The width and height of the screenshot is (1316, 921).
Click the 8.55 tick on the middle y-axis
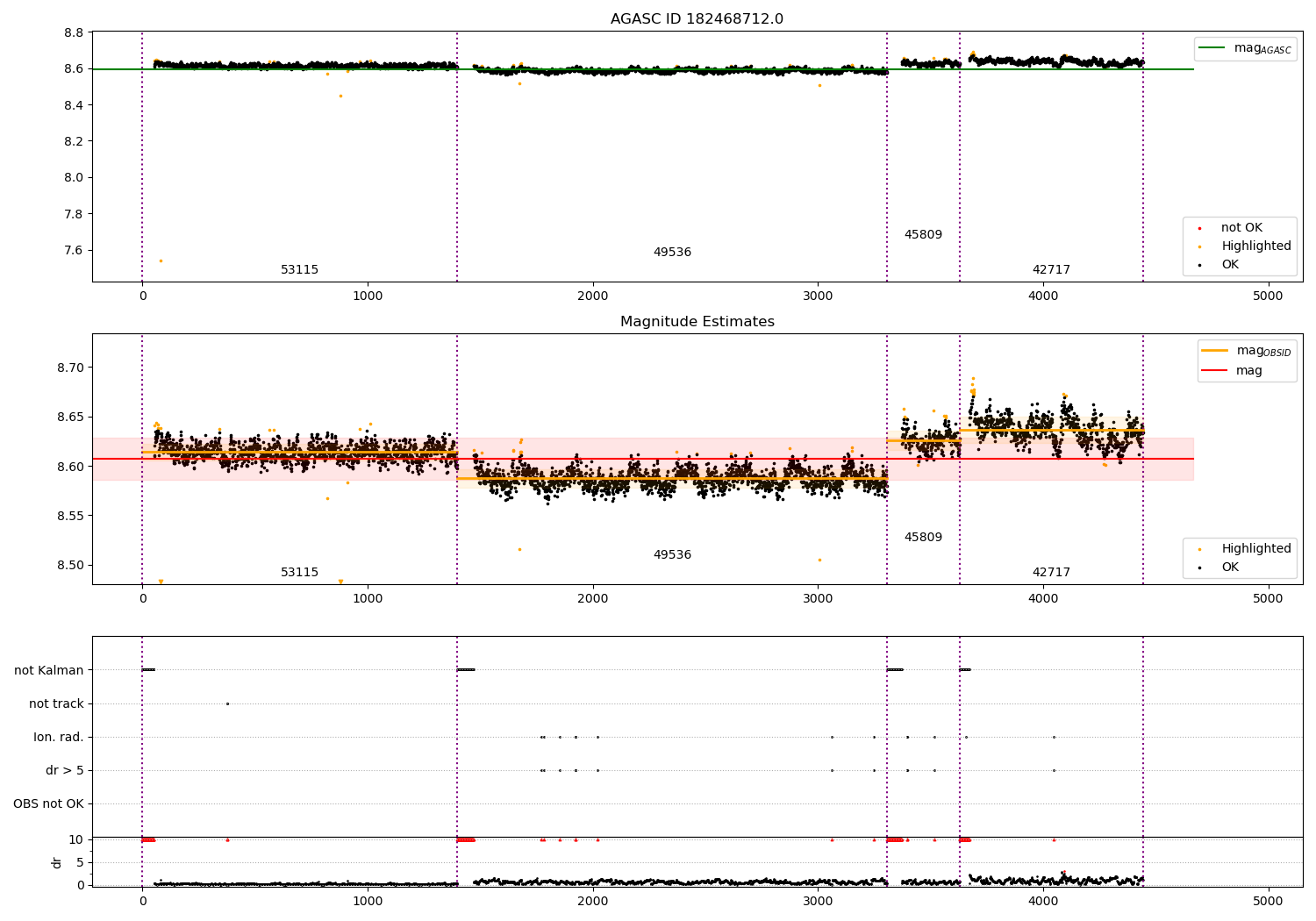tap(71, 516)
